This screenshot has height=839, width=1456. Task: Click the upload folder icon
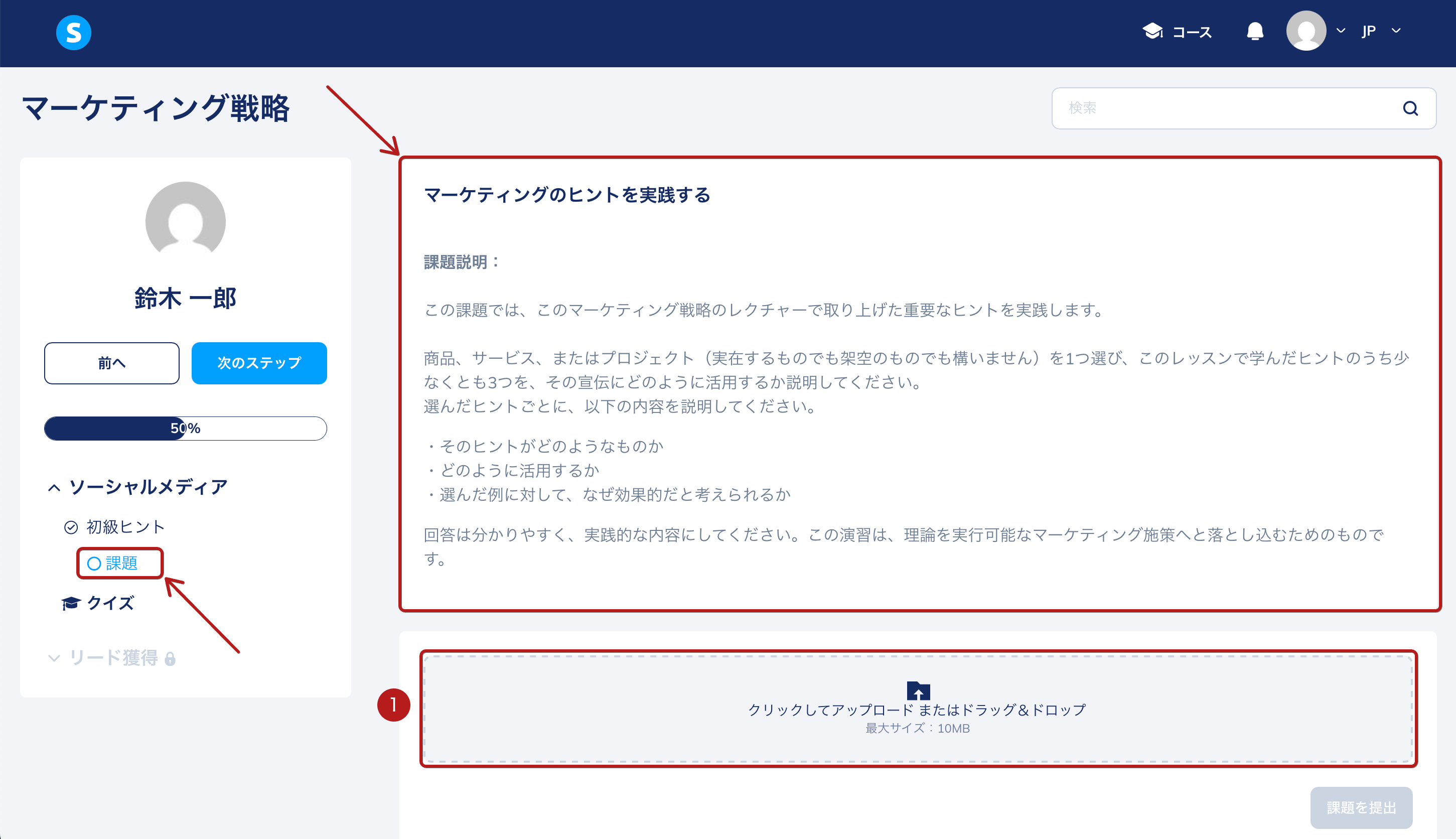click(x=918, y=690)
